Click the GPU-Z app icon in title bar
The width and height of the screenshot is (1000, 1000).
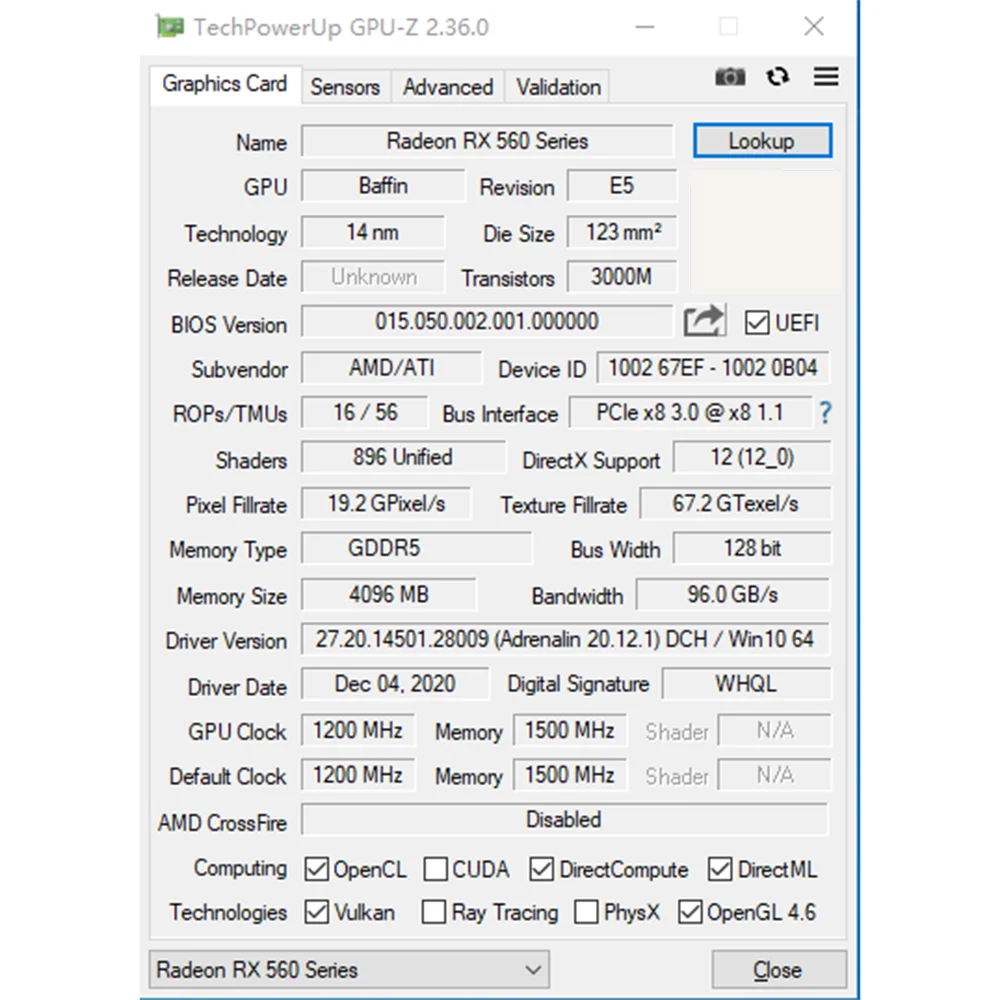click(x=170, y=27)
